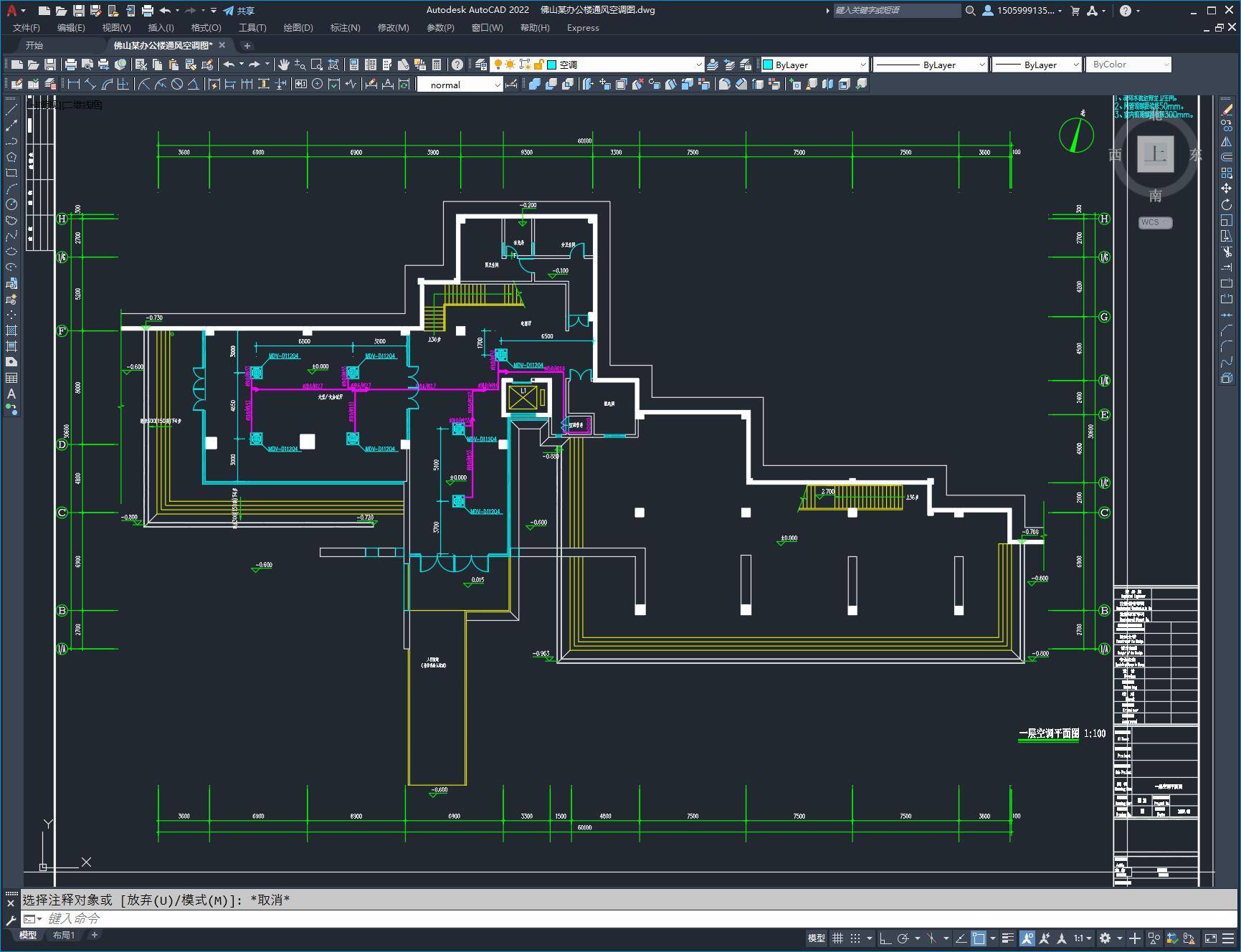Open the 标注(N) menu
The image size is (1241, 952).
coord(345,27)
